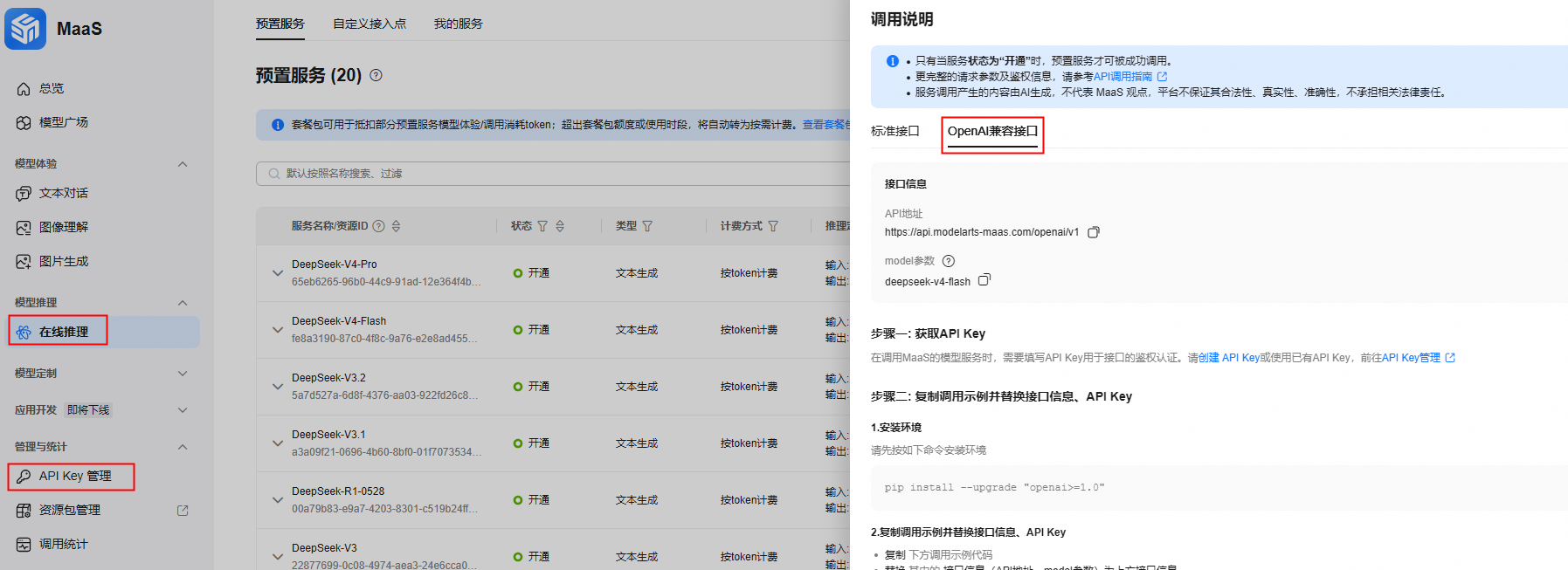The image size is (1568, 570).
Task: Filter the 类型 column
Action: coord(647,226)
